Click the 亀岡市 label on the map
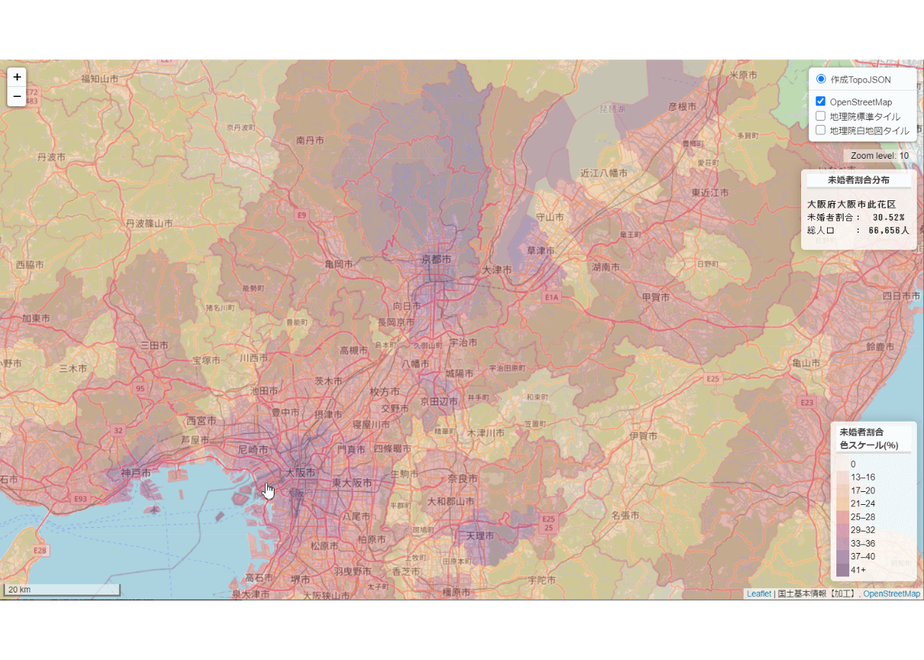This screenshot has height=660, width=924. pos(339,264)
